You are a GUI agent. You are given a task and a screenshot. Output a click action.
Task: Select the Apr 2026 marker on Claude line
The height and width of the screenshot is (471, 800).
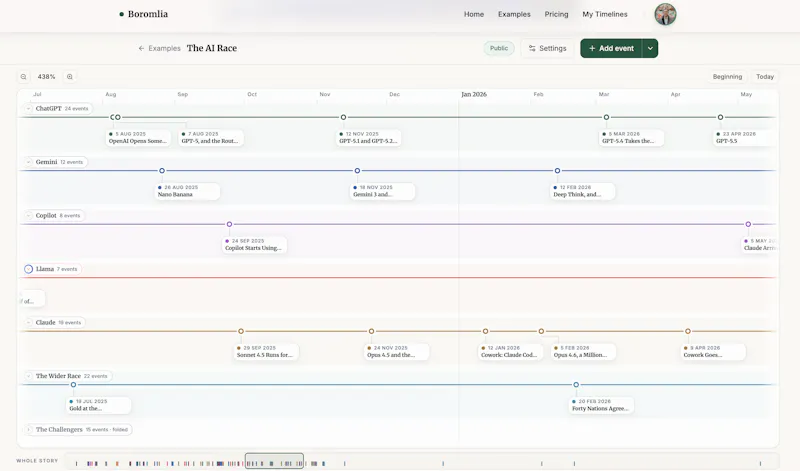(688, 331)
